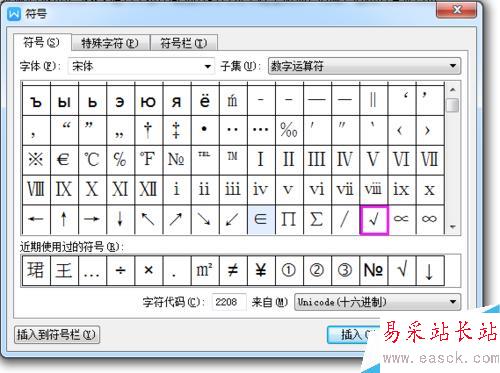This screenshot has height=373, width=500.
Task: Select the up-left diagonal arrow ↖
Action: point(149,220)
